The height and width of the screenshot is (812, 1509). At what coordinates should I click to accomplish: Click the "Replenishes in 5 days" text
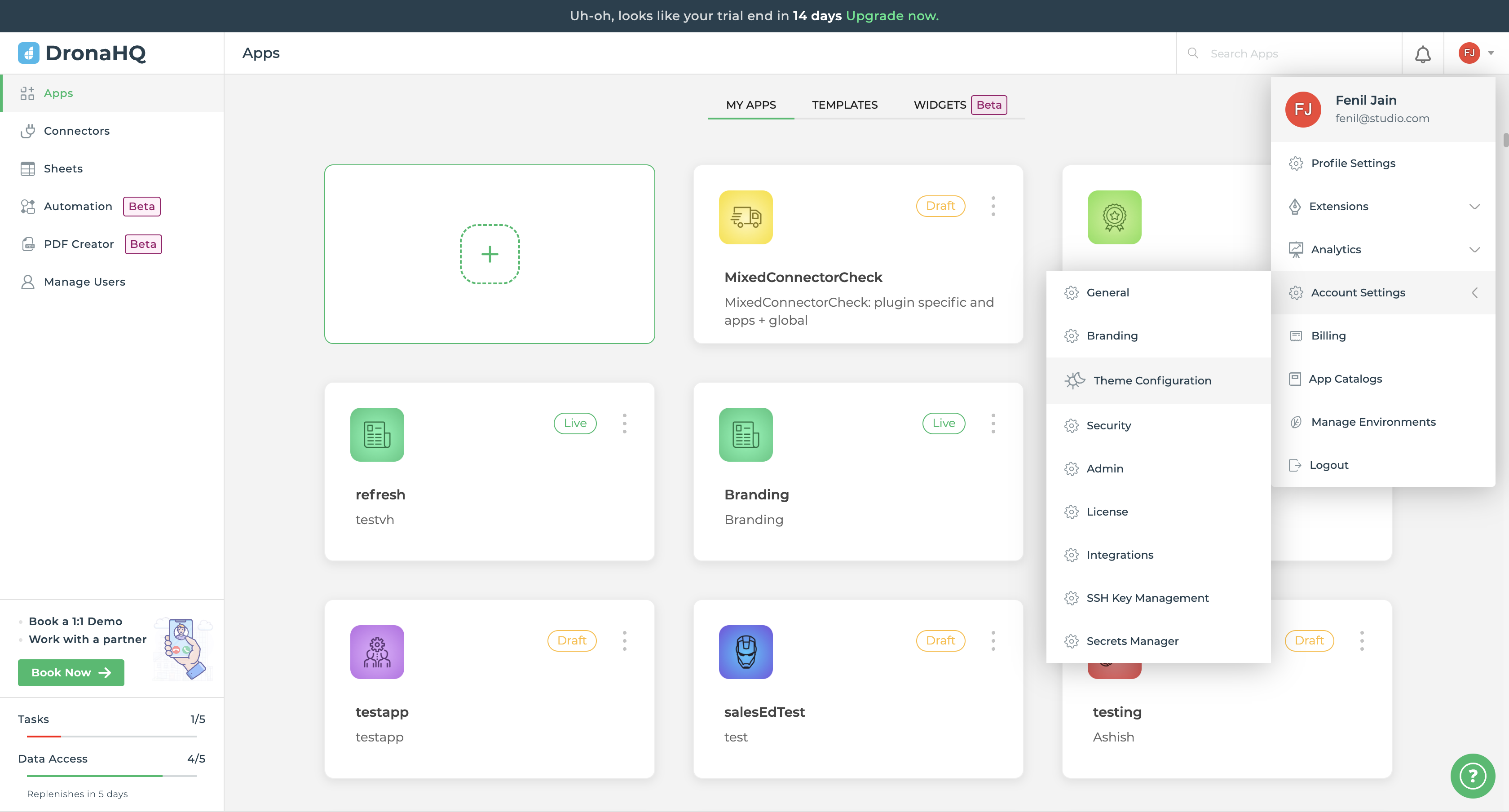(x=77, y=794)
